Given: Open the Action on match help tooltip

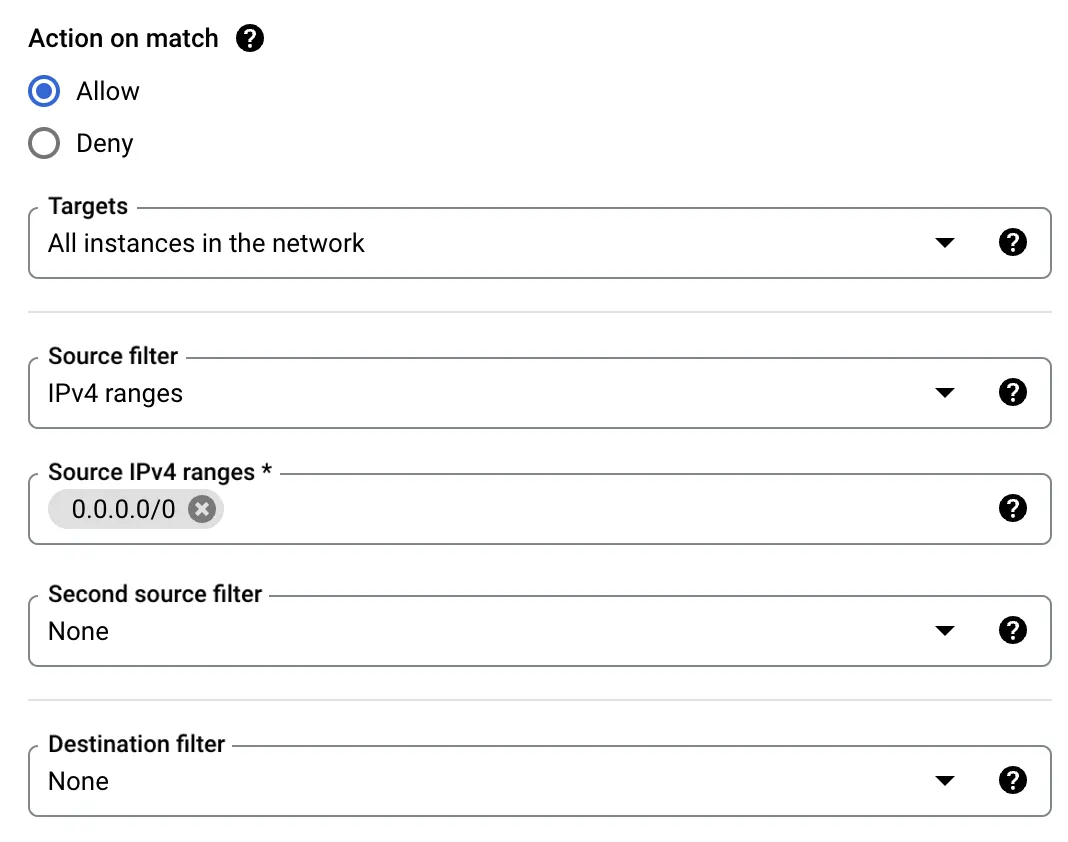Looking at the screenshot, I should [x=249, y=38].
